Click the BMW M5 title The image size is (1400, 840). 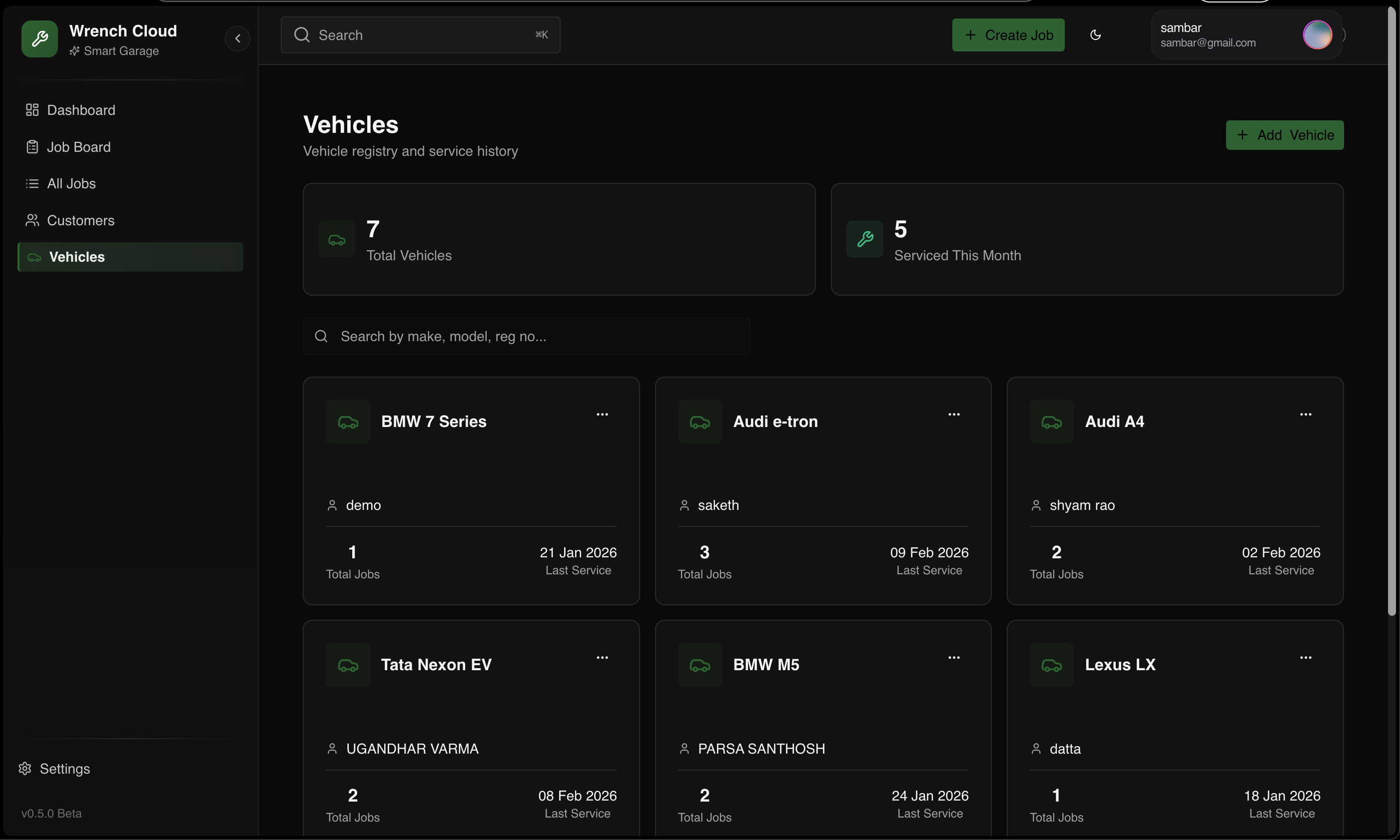pos(766,665)
